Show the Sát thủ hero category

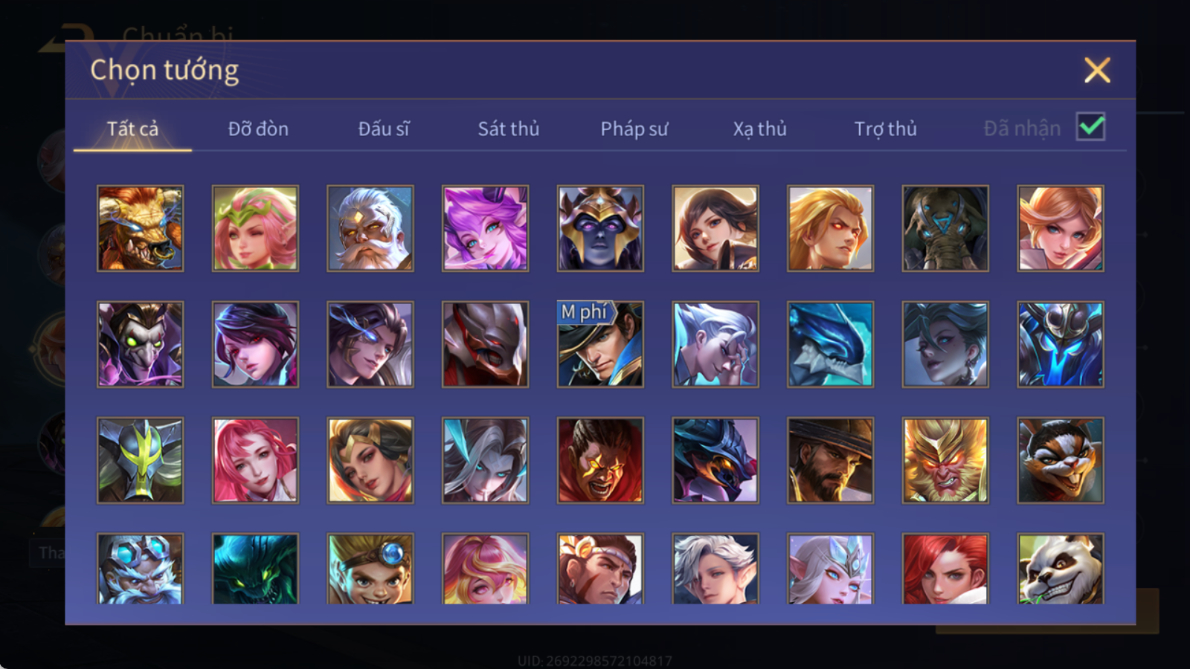point(508,129)
